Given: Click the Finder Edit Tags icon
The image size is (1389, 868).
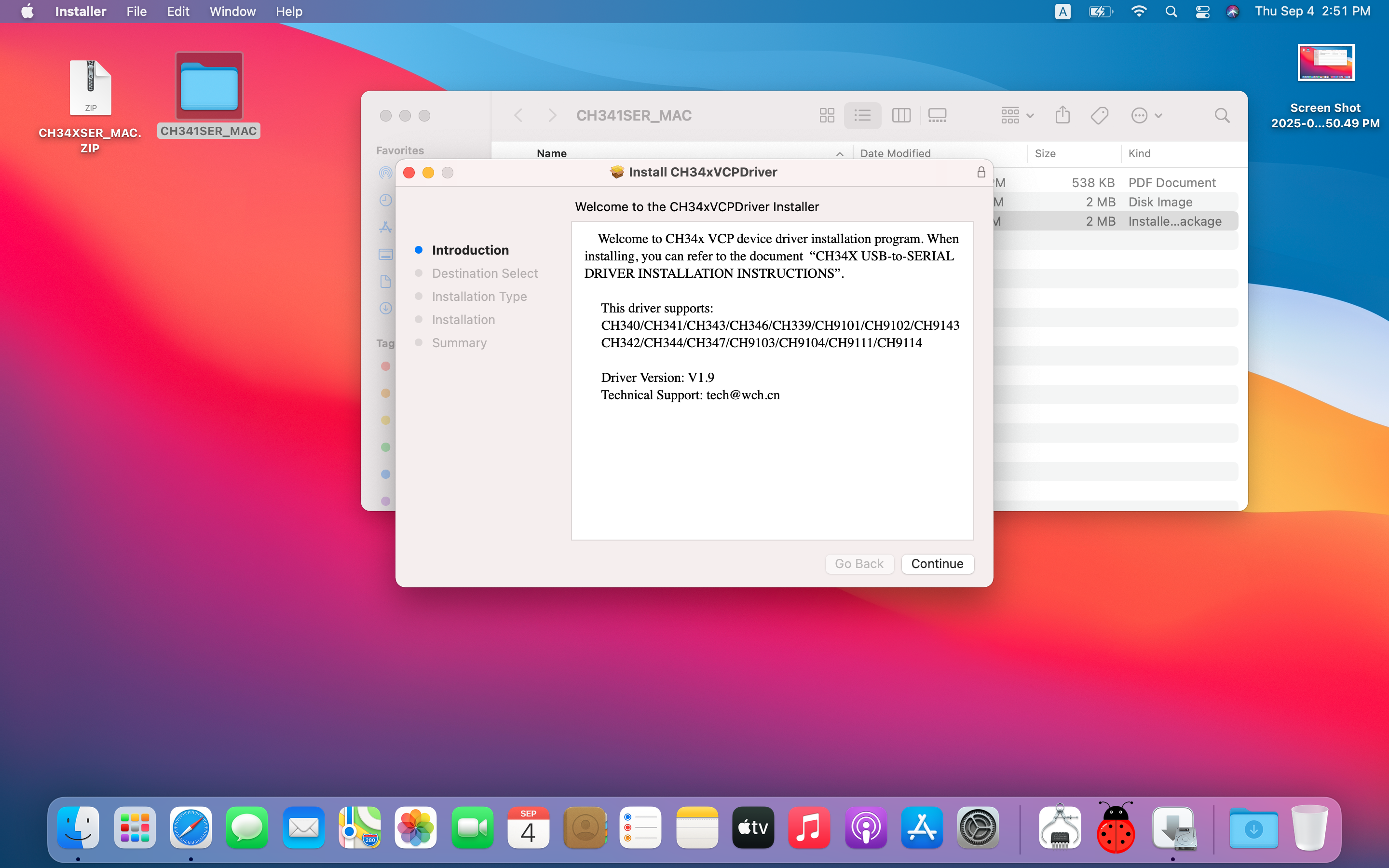Looking at the screenshot, I should coord(1099,115).
